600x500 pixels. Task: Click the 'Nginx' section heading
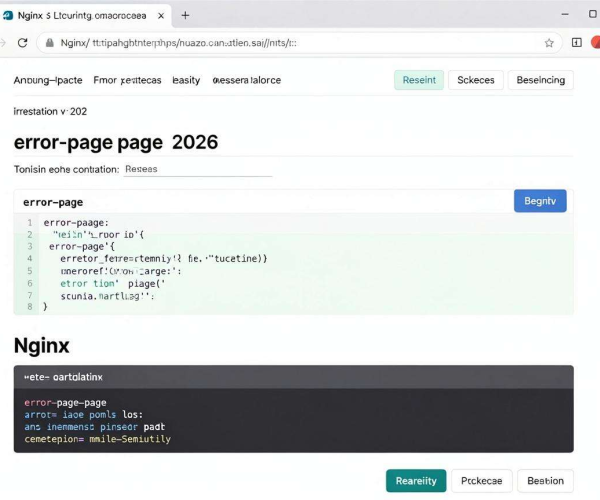[42, 346]
